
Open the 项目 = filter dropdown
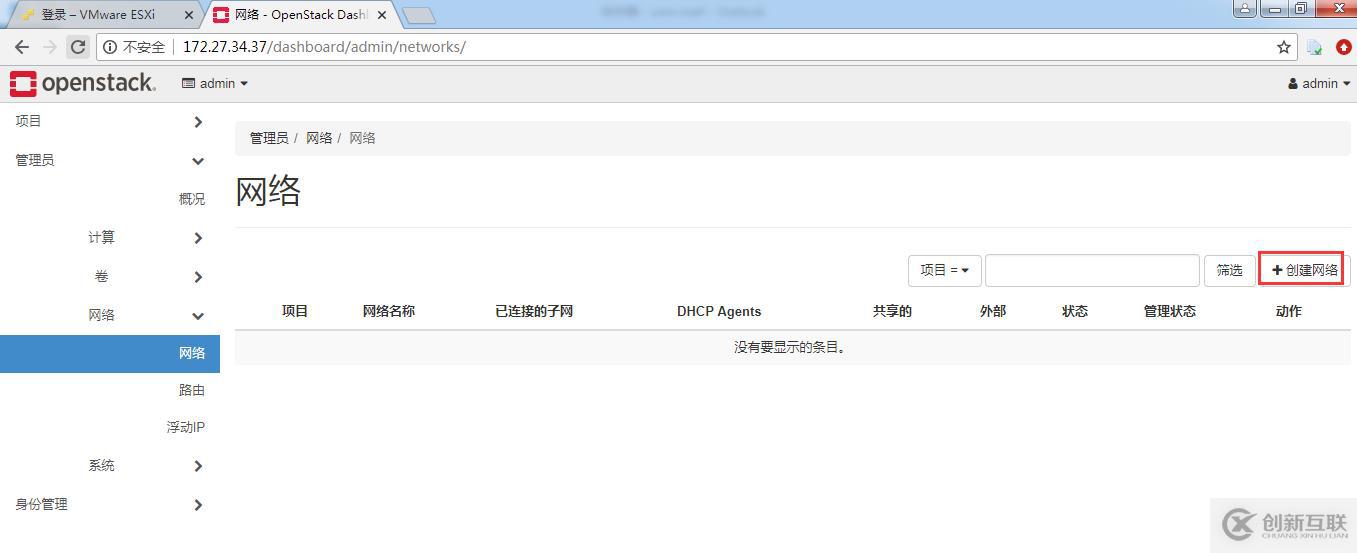tap(944, 270)
